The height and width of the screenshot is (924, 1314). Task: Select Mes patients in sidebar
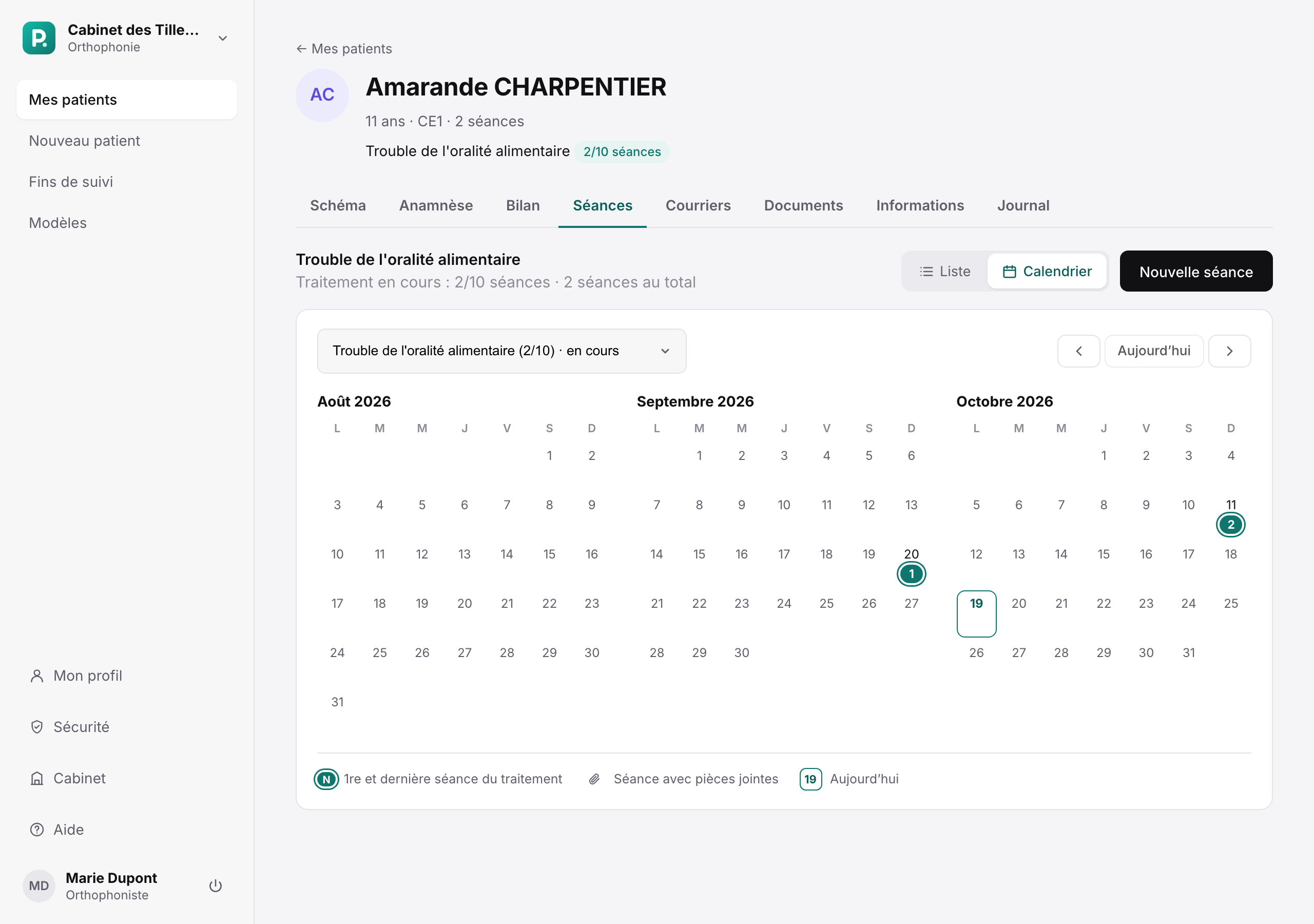click(126, 100)
